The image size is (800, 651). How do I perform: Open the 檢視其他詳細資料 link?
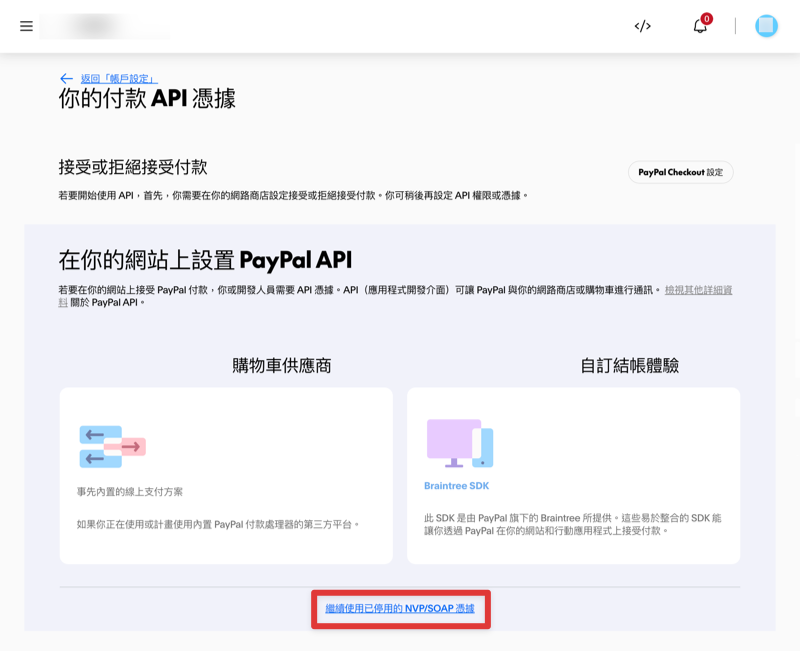point(698,290)
